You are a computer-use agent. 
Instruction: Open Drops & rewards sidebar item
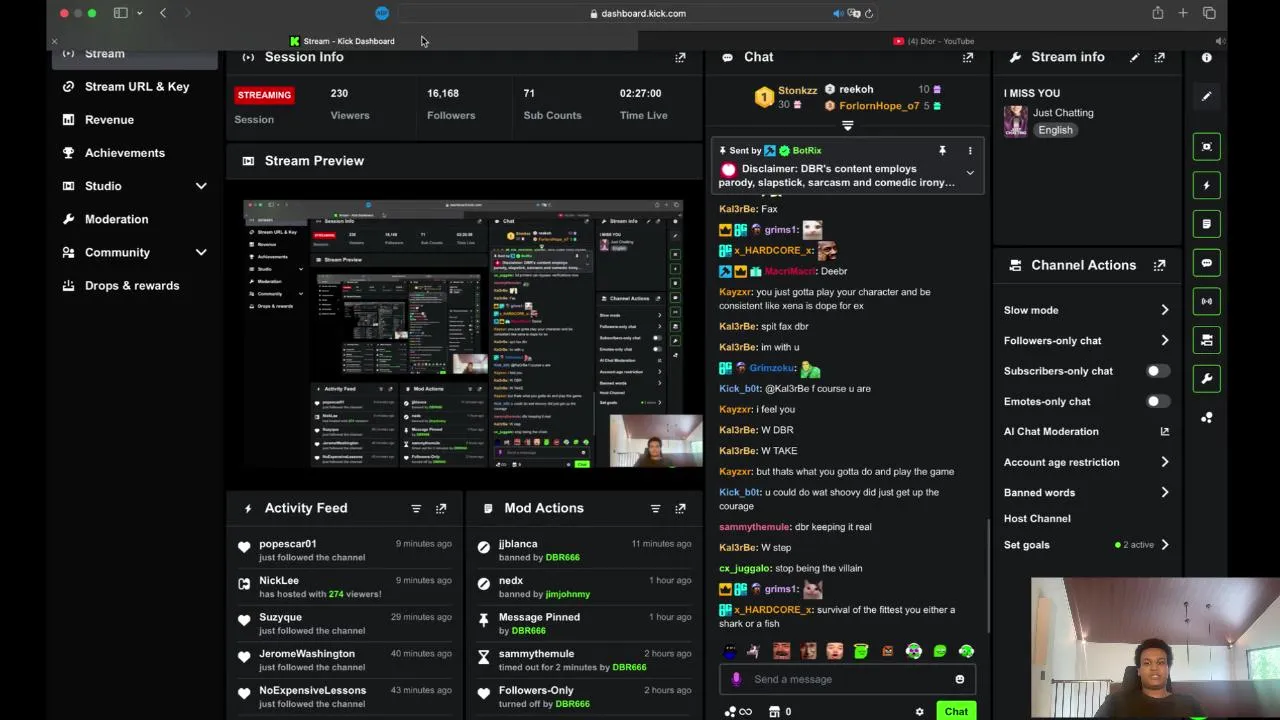pyautogui.click(x=131, y=286)
